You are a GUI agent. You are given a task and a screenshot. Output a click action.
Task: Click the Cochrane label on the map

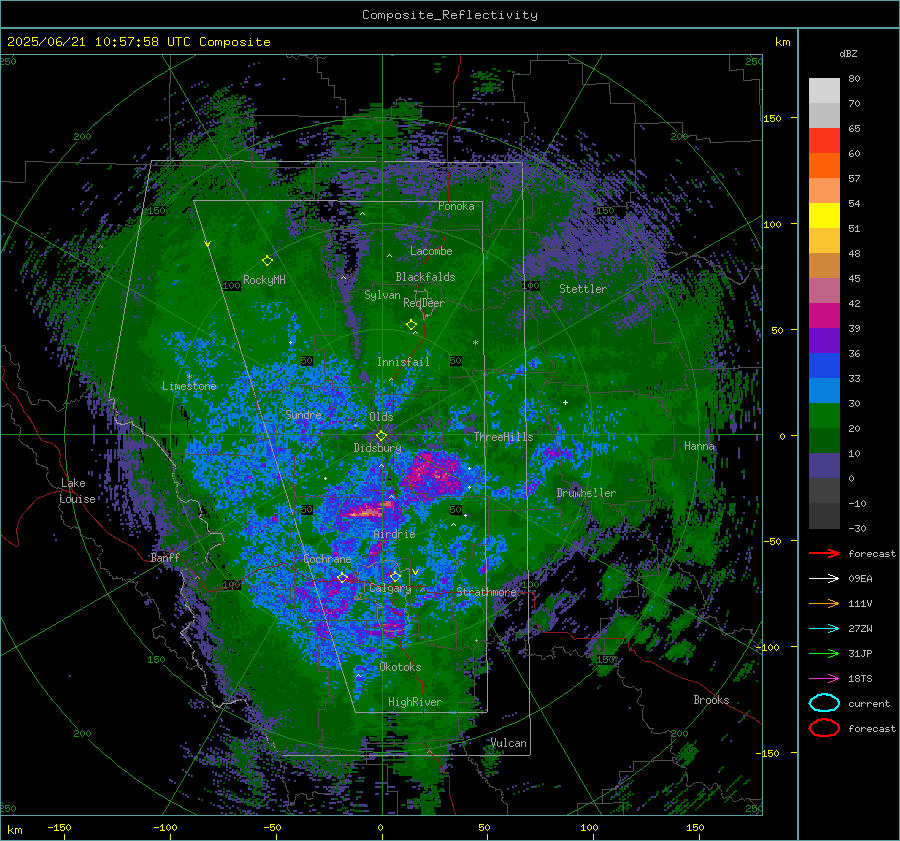[327, 559]
